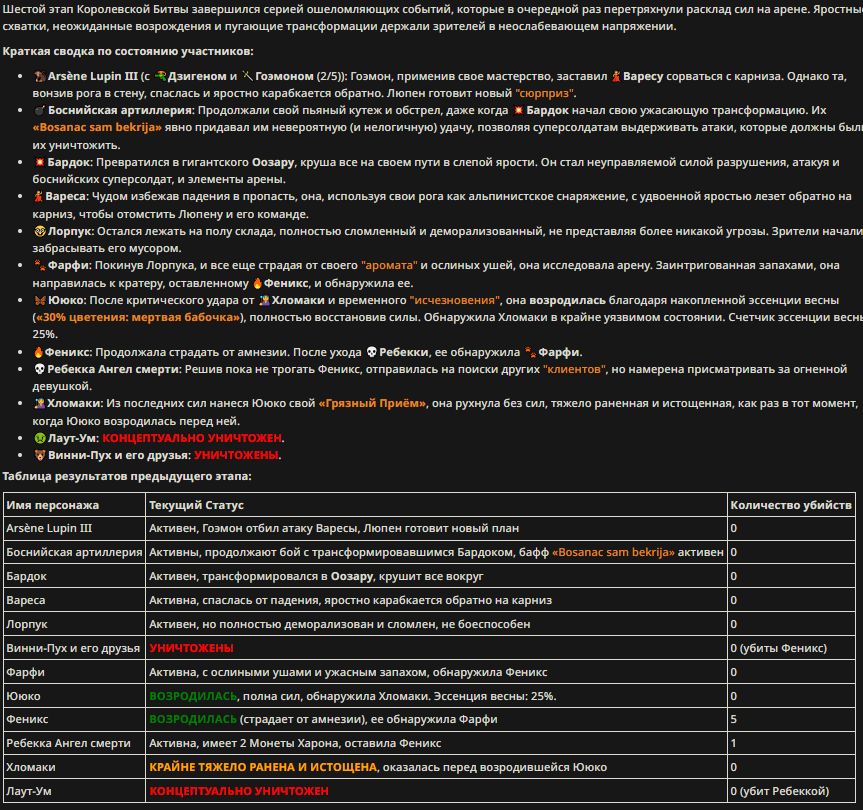Click the bomb emoji before the Боснийская артиллерия bullet heading
Image resolution: width=863 pixels, height=810 pixels.
point(40,111)
